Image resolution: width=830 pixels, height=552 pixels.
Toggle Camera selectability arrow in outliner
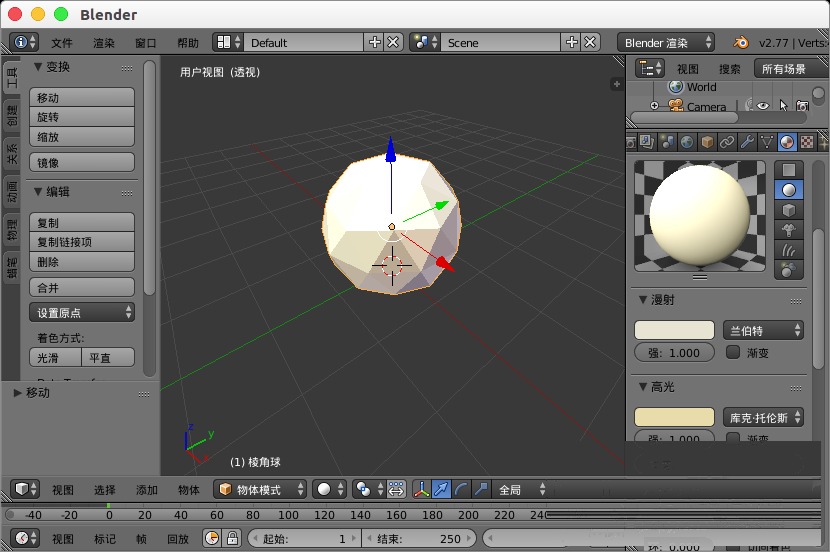[x=783, y=106]
